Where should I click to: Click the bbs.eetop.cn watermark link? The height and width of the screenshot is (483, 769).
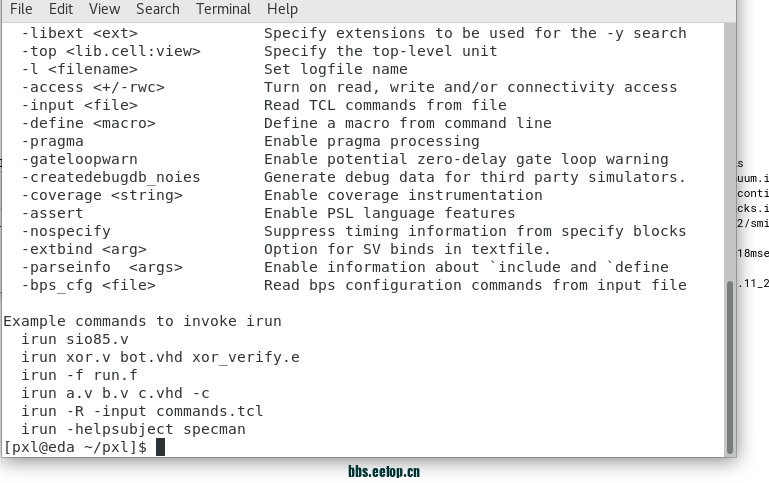coord(384,472)
